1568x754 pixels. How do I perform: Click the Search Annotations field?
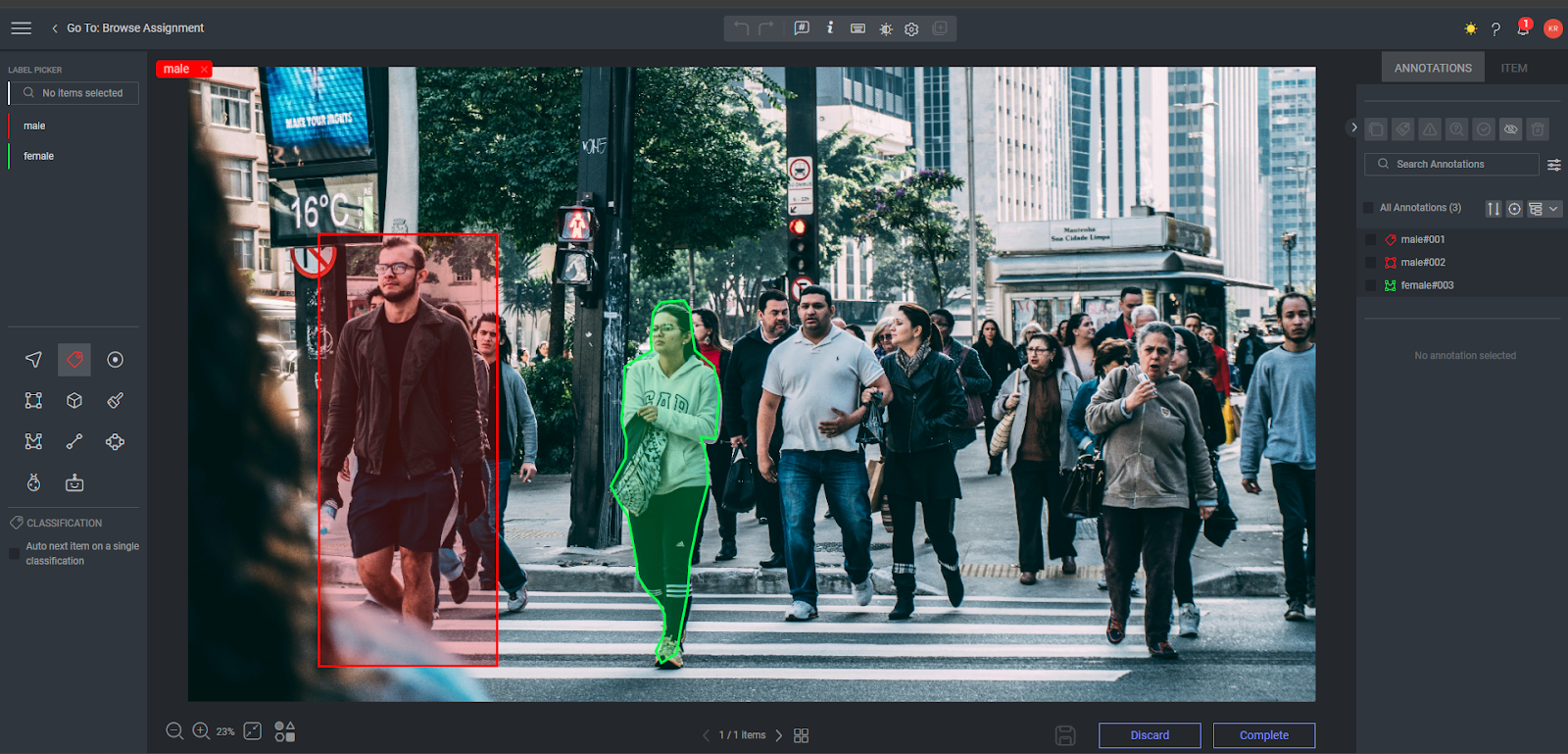[1450, 164]
